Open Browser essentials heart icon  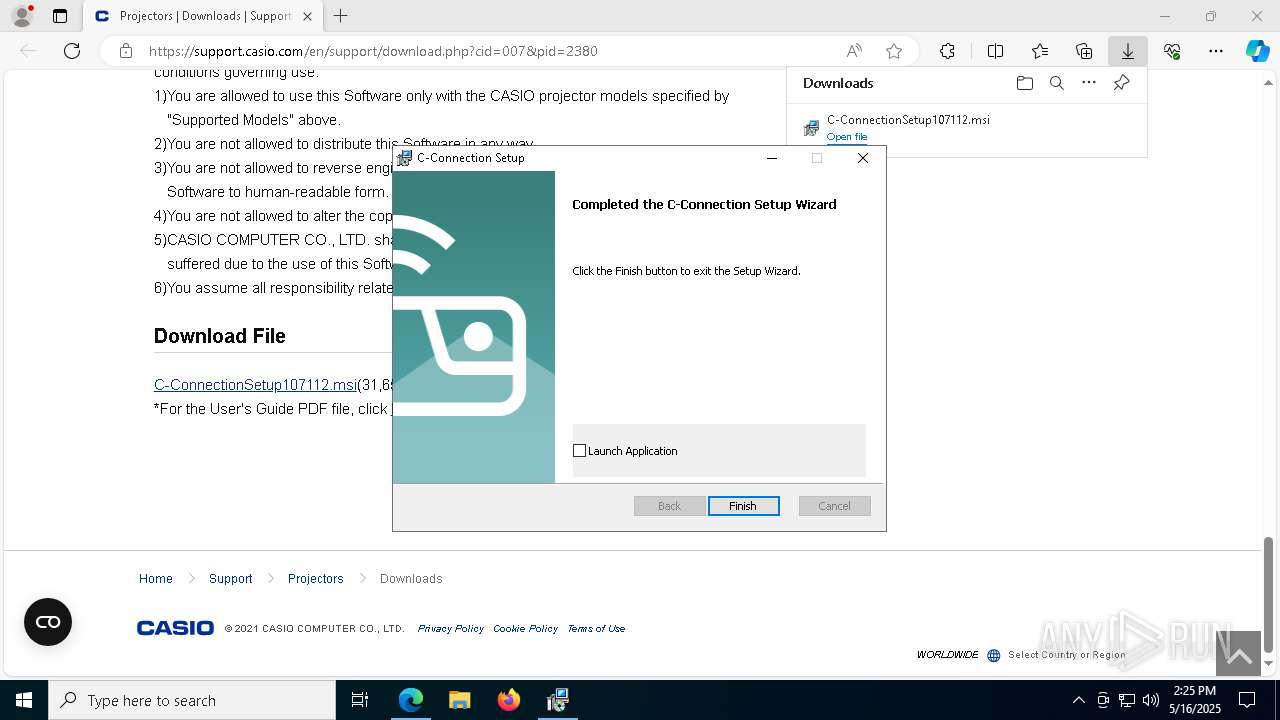pyautogui.click(x=1172, y=51)
